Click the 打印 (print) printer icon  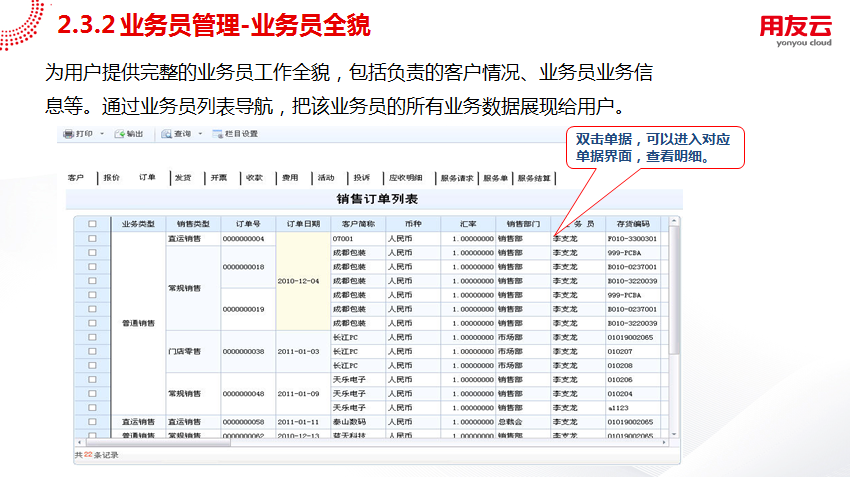[x=69, y=134]
